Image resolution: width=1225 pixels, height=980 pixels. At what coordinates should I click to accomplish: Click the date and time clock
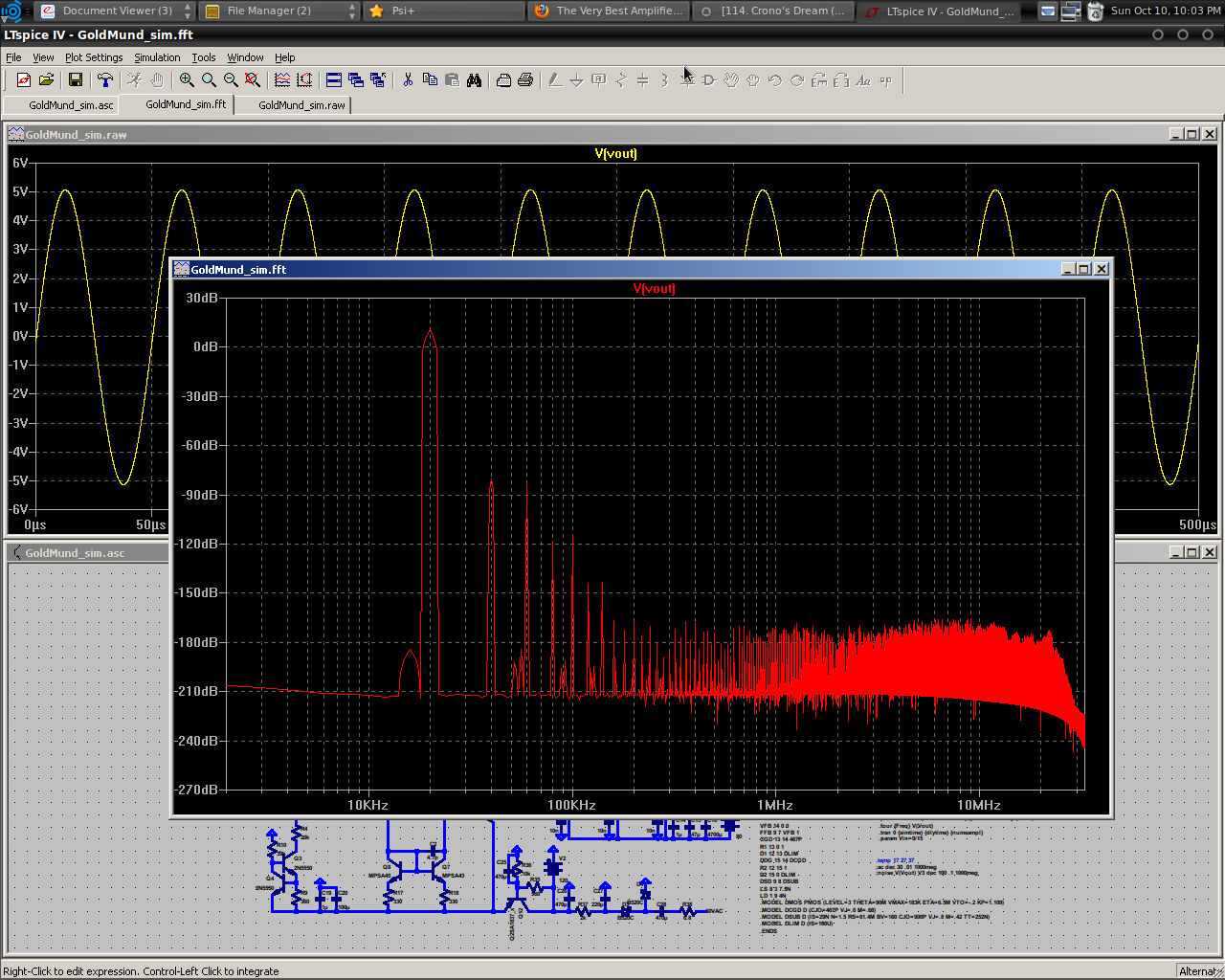[x=1165, y=11]
